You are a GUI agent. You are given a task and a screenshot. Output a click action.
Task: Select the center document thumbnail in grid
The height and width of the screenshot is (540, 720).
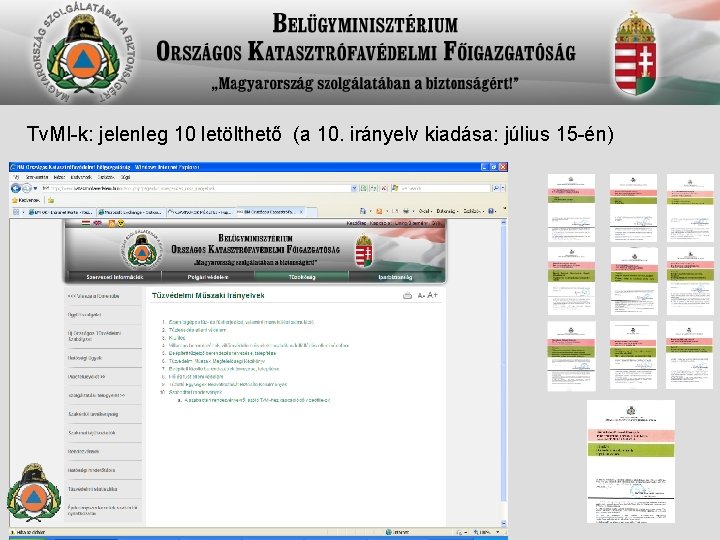pos(634,281)
